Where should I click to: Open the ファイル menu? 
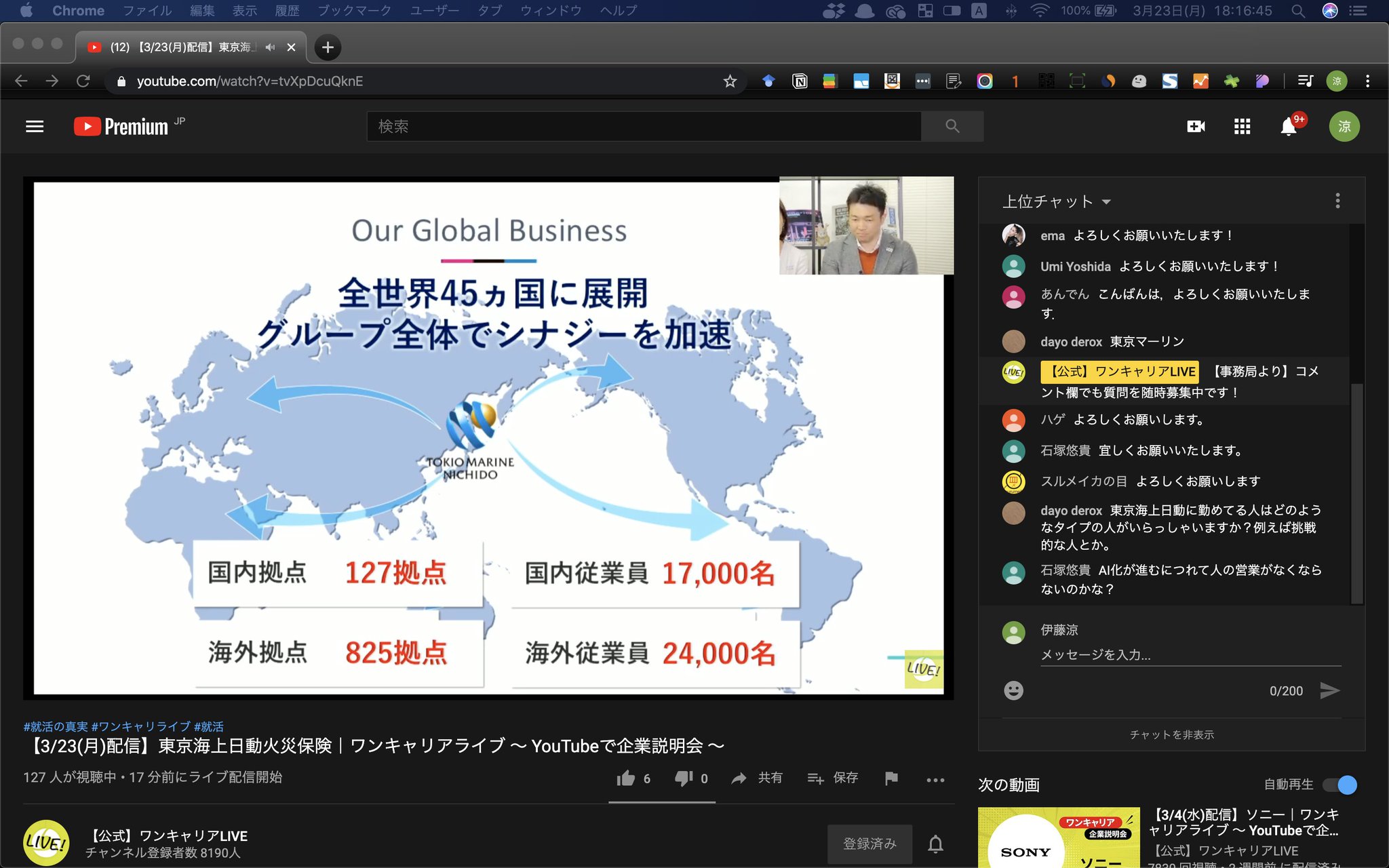[147, 10]
